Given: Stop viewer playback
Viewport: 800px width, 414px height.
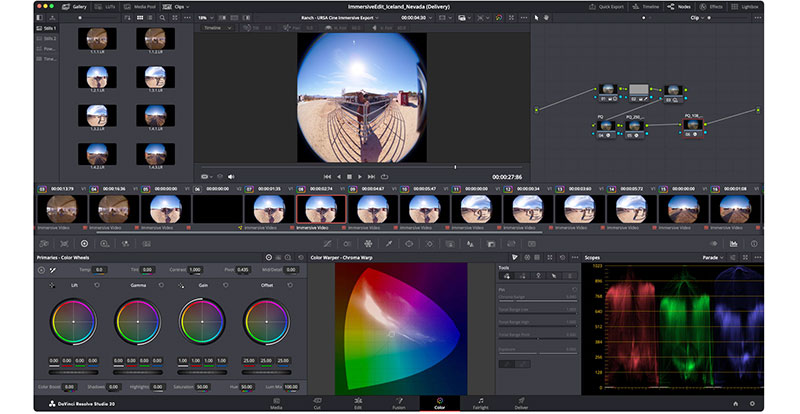Looking at the screenshot, I should point(349,177).
